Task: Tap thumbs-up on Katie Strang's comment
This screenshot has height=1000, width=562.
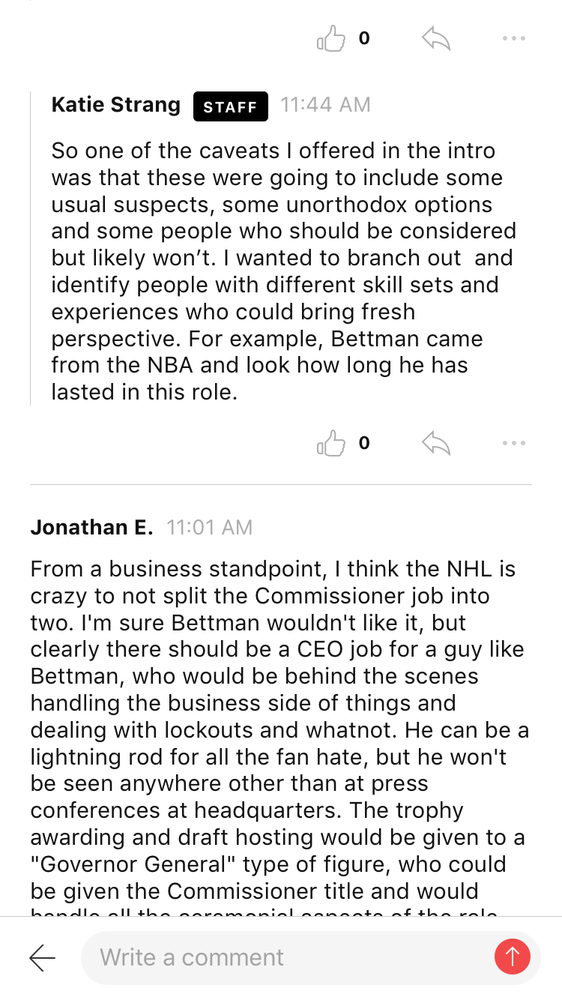Action: tap(331, 443)
